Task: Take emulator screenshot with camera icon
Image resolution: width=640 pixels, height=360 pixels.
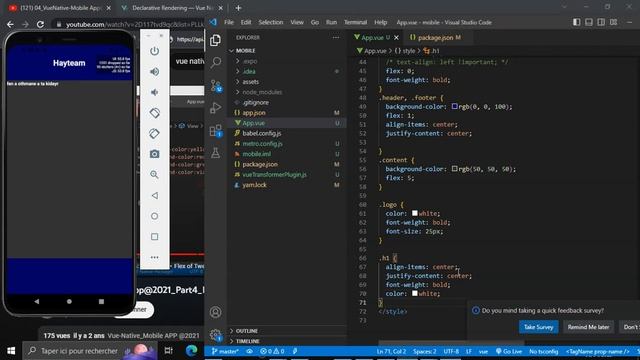Action: (154, 154)
